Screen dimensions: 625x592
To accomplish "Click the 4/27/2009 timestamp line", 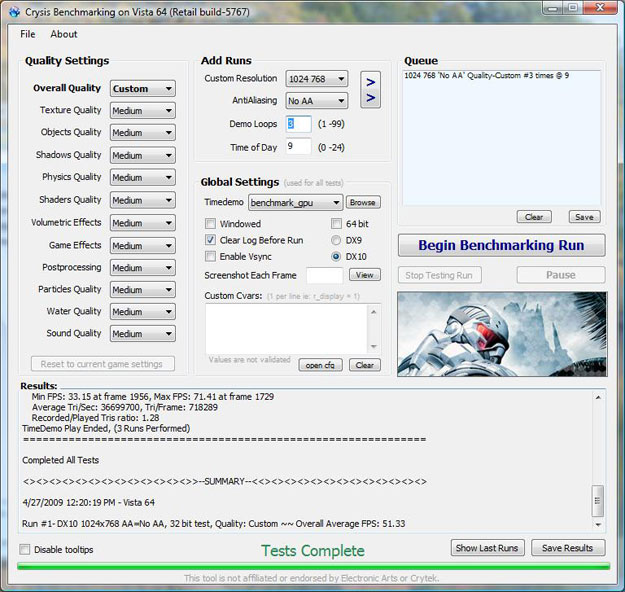I will (88, 502).
